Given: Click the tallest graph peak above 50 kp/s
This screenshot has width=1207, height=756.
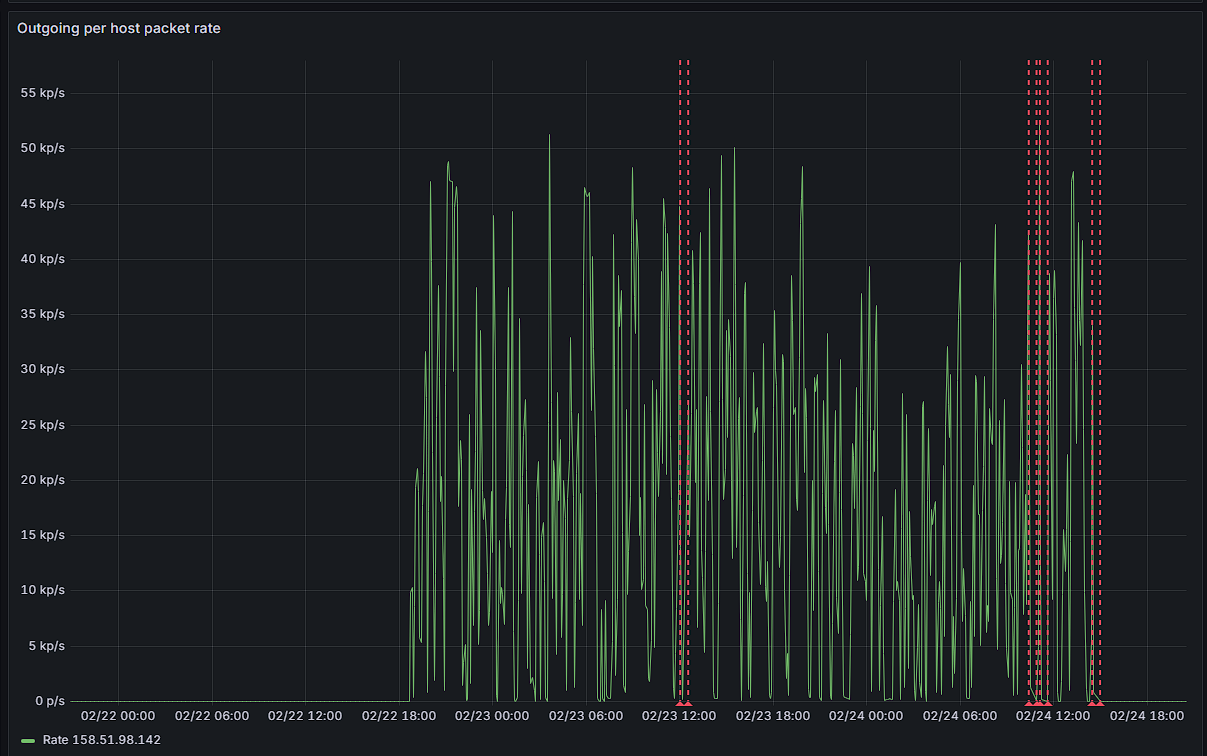Looking at the screenshot, I should pos(549,136).
